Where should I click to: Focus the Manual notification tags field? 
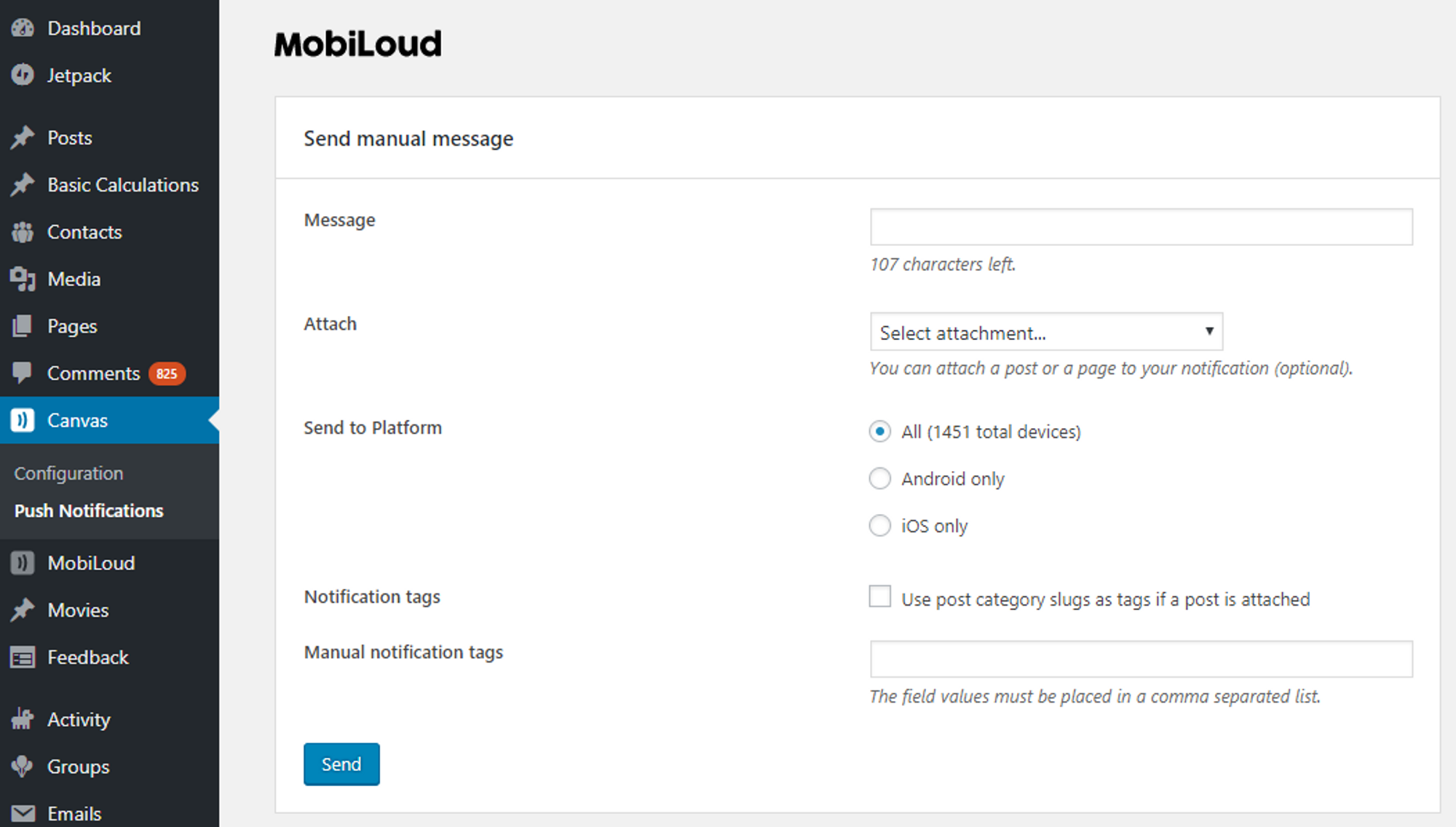click(1142, 659)
